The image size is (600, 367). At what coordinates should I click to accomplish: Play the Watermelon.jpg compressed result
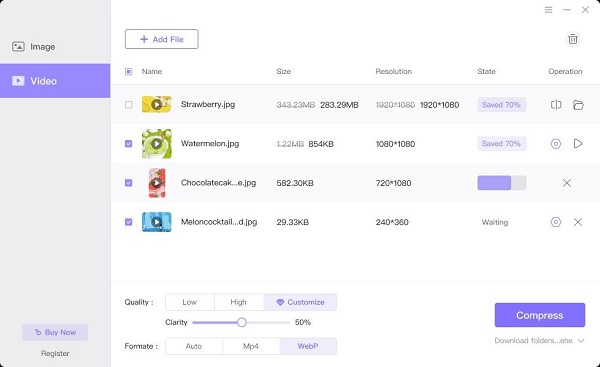[578, 144]
